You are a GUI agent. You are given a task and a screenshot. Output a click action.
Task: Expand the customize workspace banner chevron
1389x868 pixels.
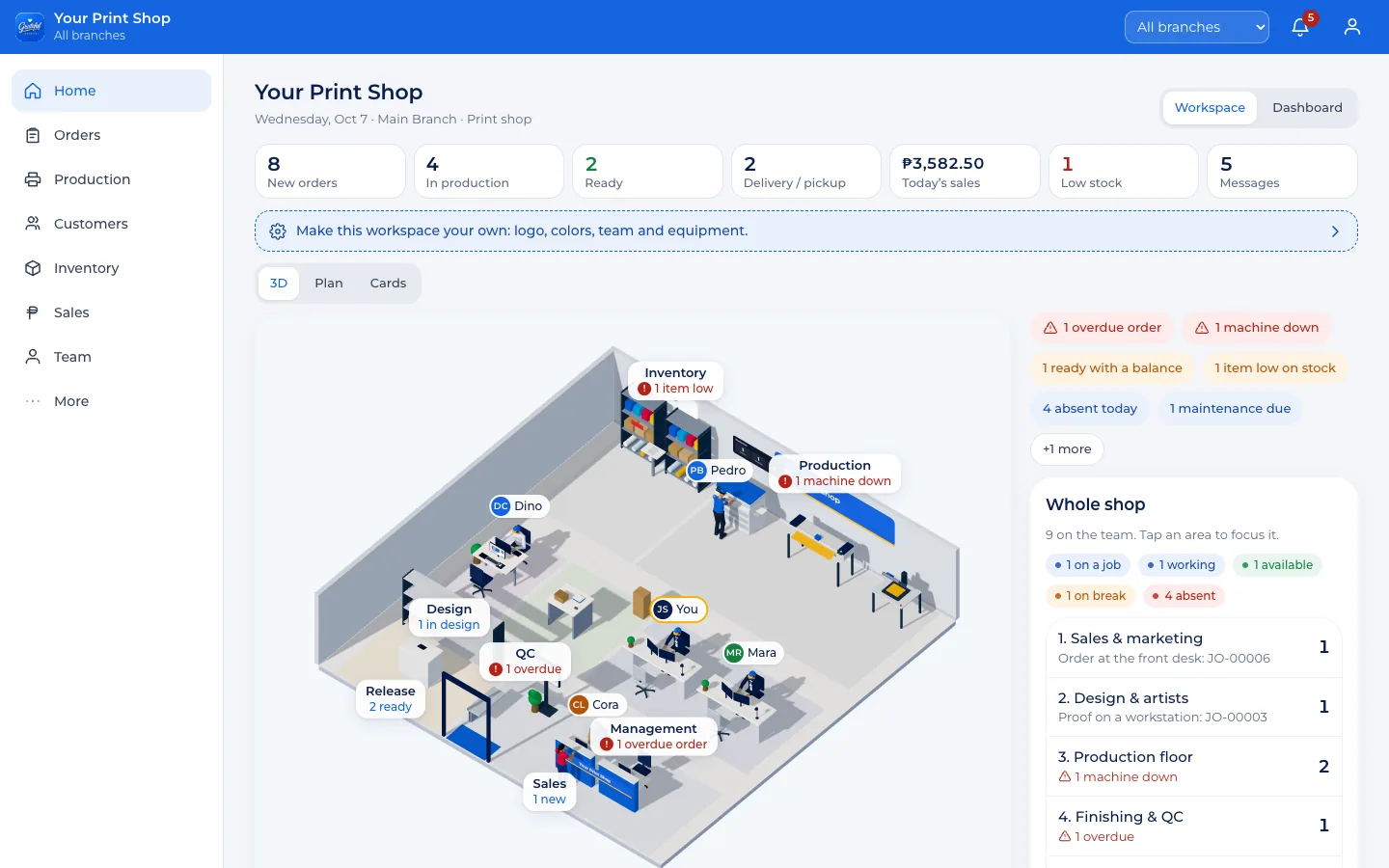(1335, 231)
